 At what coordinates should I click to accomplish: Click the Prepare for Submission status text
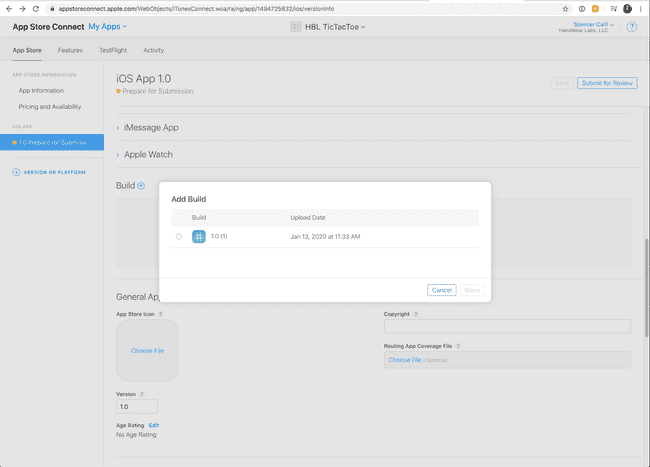[x=158, y=91]
